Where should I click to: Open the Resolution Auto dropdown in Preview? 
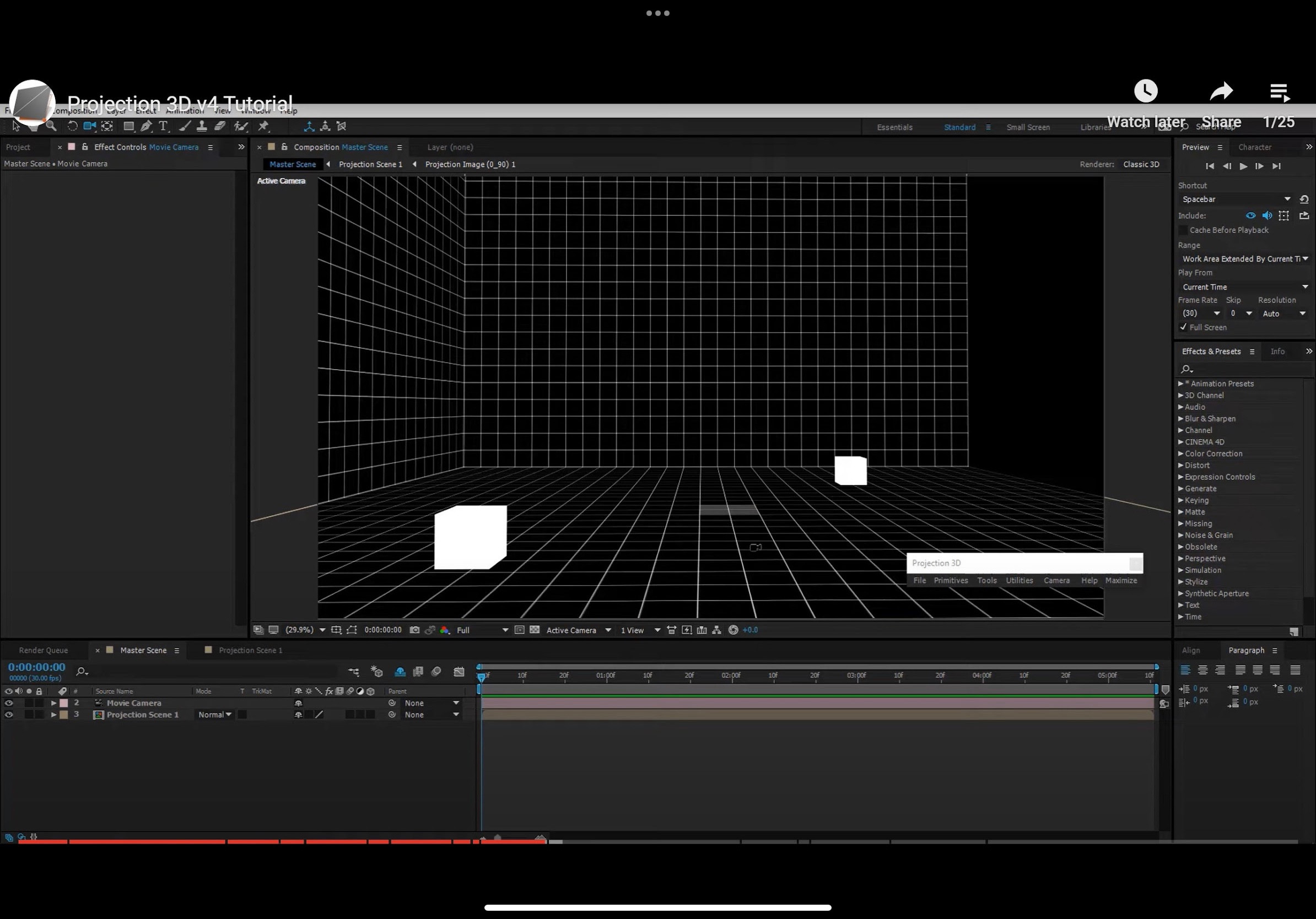click(x=1284, y=314)
